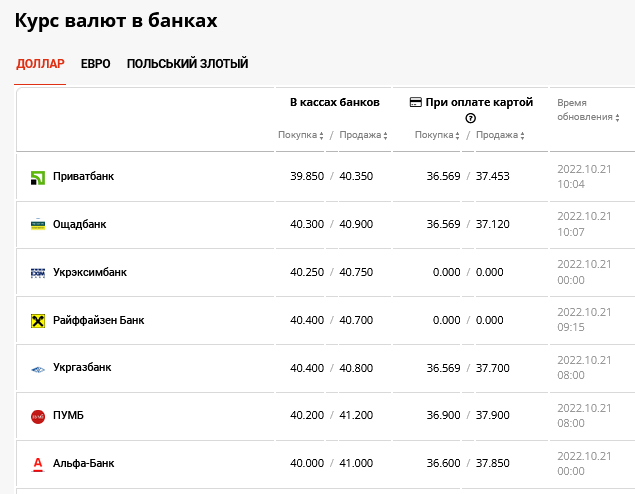The image size is (635, 494).
Task: Select the ДОЛЛАР tab
Action: (40, 64)
